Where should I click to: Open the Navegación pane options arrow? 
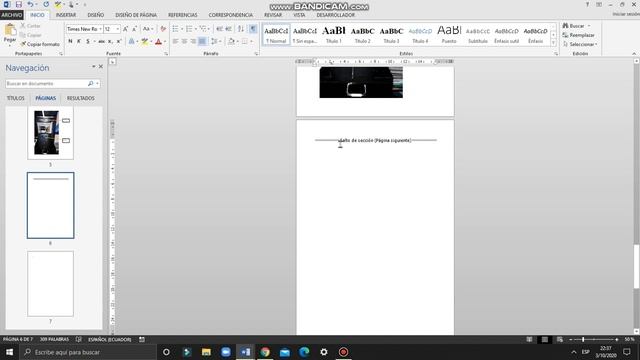pyautogui.click(x=93, y=67)
